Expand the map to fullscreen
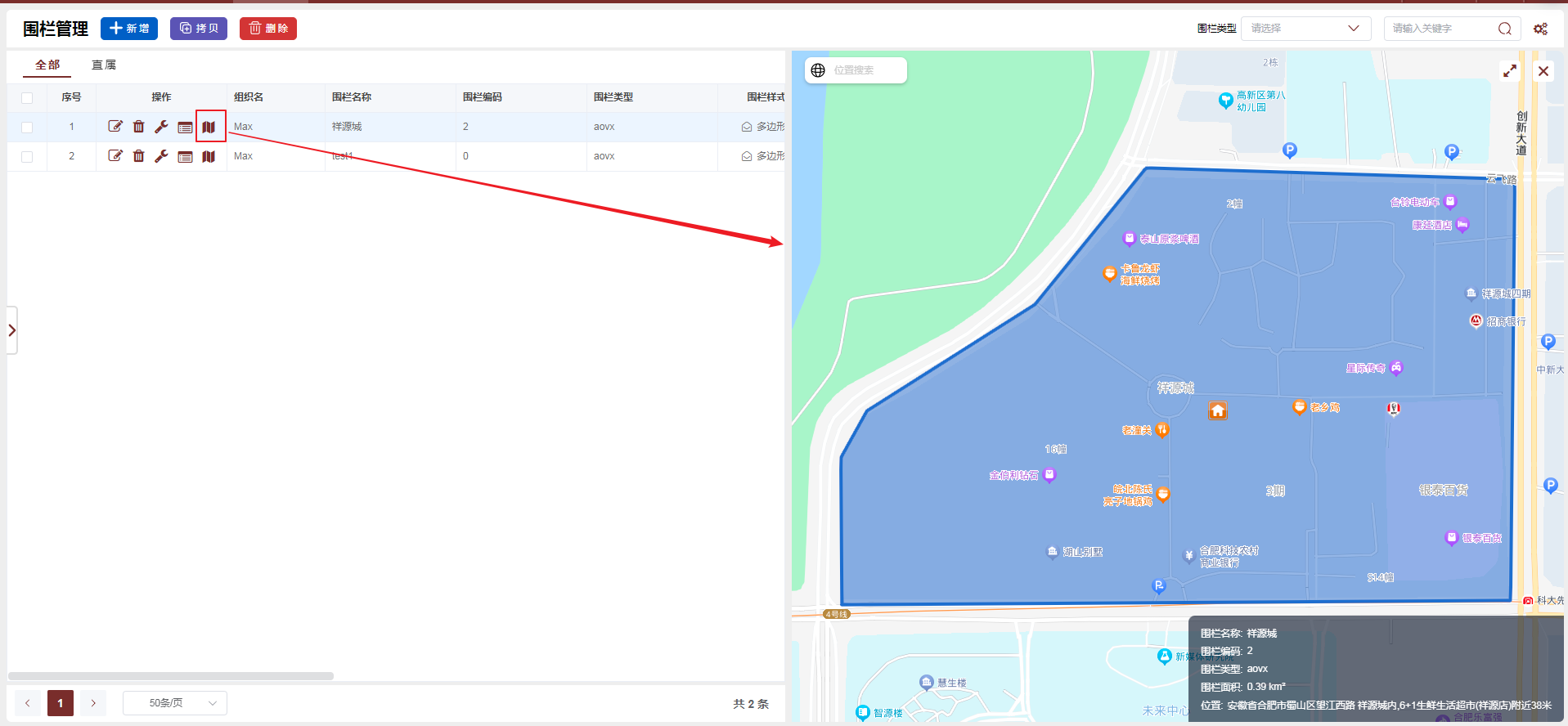The width and height of the screenshot is (1568, 726). 1509,71
